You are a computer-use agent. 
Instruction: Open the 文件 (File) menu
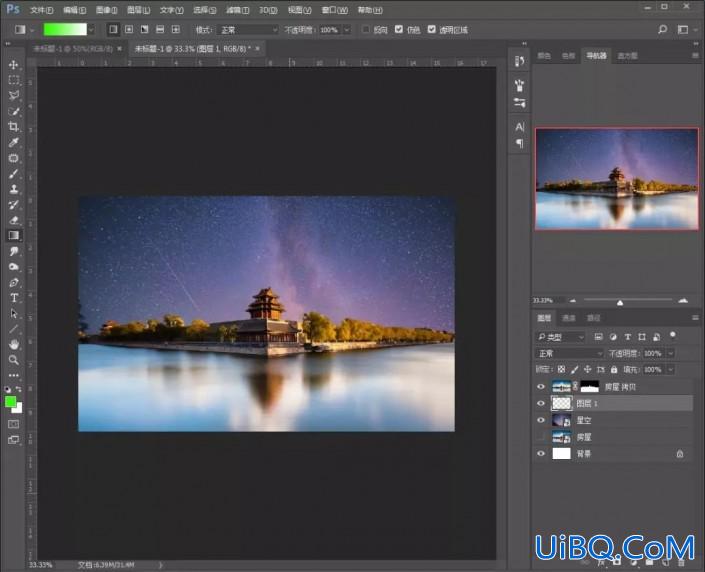click(41, 10)
